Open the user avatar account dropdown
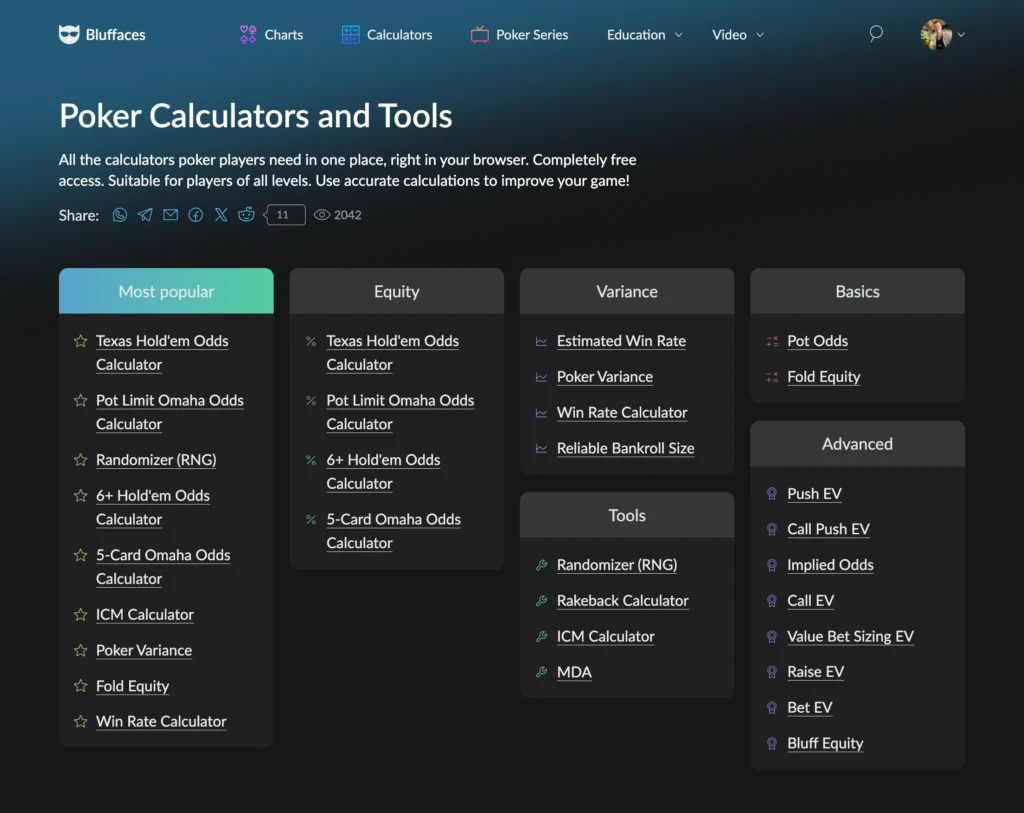Image resolution: width=1024 pixels, height=813 pixels. coord(943,35)
